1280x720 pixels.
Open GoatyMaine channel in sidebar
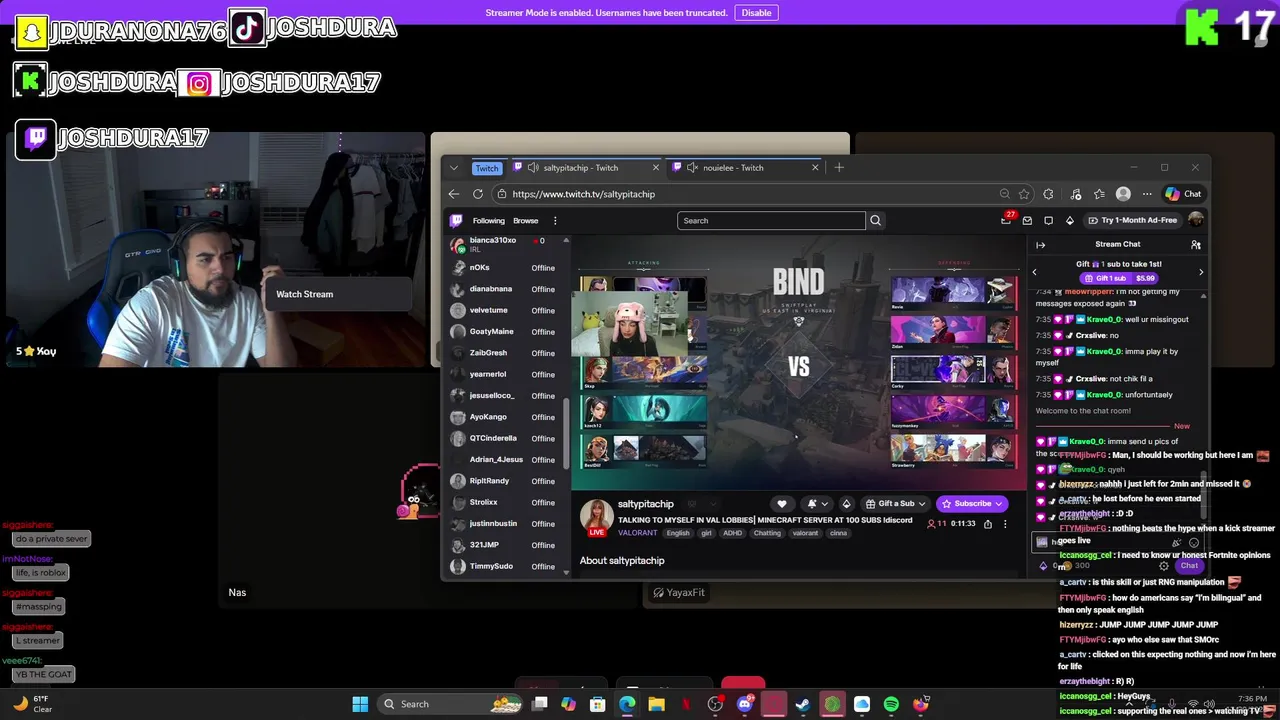click(505, 331)
